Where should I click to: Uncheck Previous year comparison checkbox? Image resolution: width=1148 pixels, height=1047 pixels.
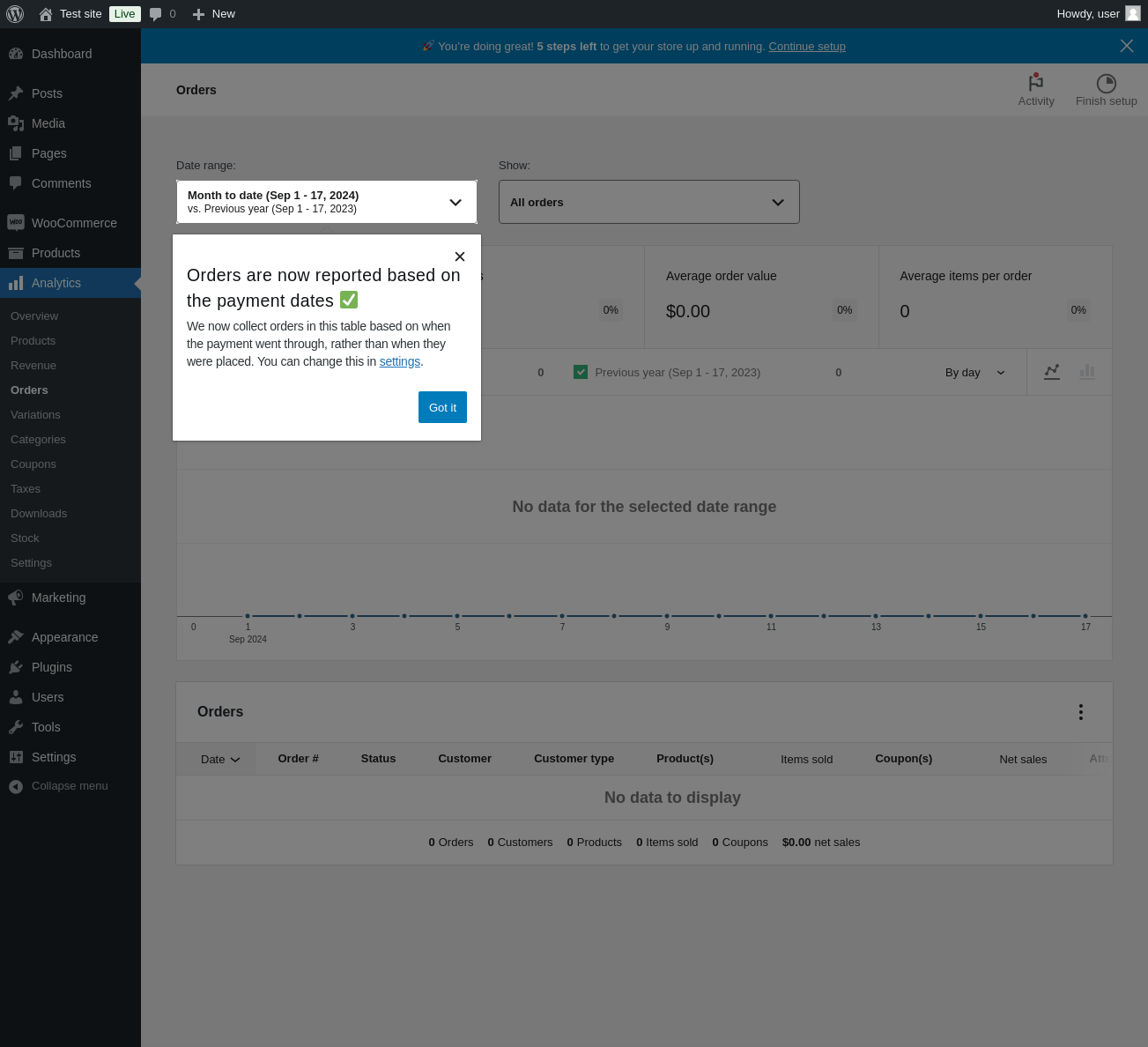pos(581,372)
